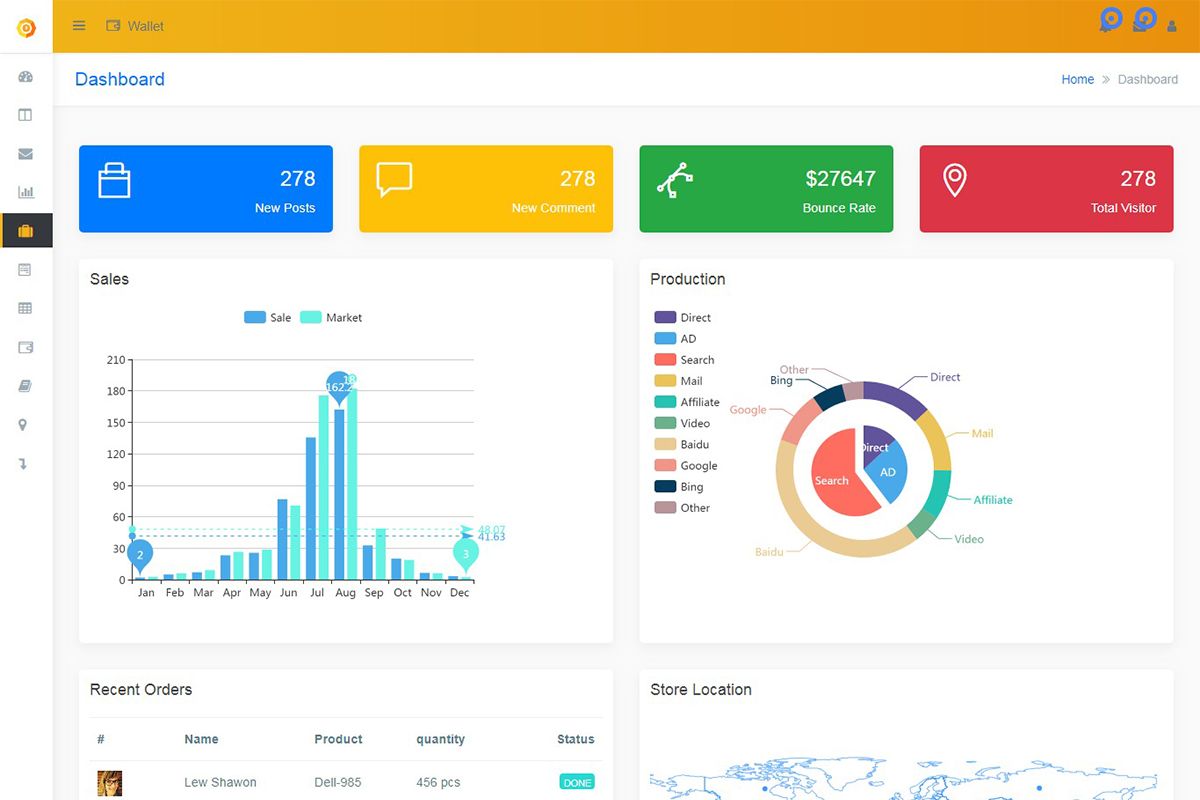Open the envelope mail sidebar icon
The height and width of the screenshot is (800, 1200).
[x=26, y=154]
